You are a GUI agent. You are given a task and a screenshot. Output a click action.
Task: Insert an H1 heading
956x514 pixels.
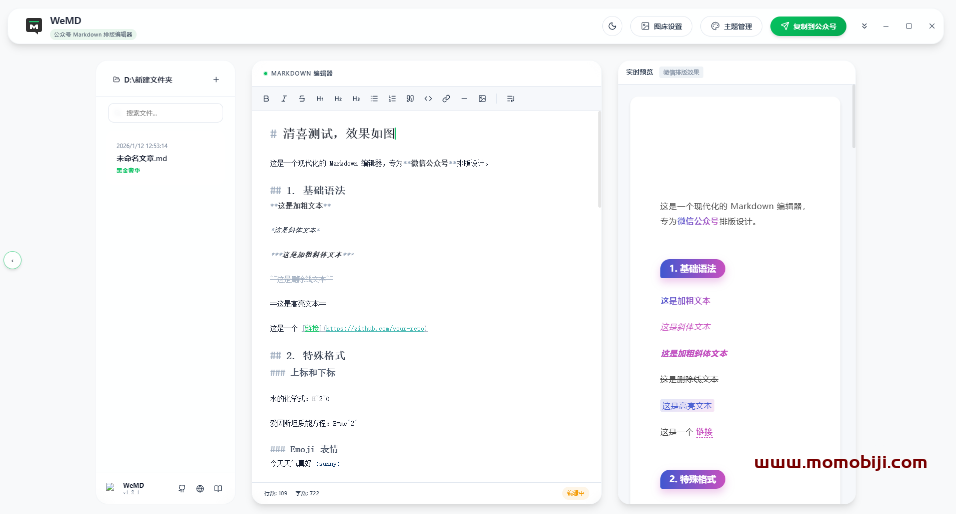[x=320, y=98]
